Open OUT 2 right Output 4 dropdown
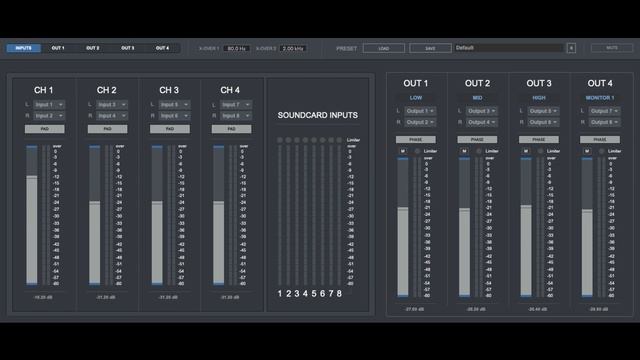 coord(482,122)
